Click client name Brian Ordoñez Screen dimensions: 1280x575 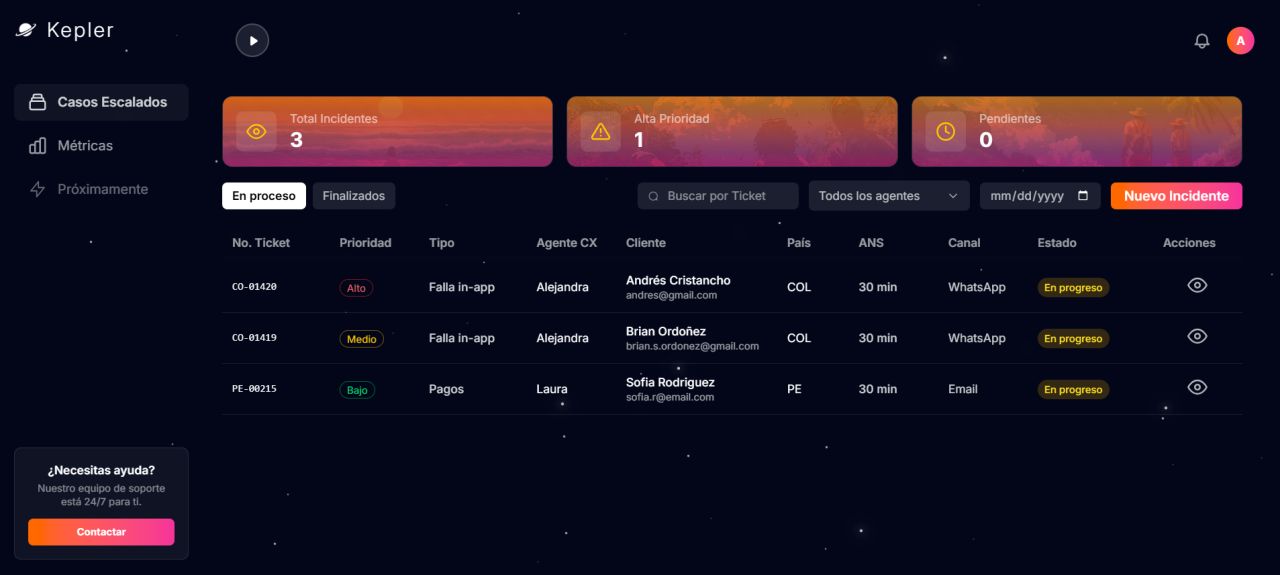[666, 331]
